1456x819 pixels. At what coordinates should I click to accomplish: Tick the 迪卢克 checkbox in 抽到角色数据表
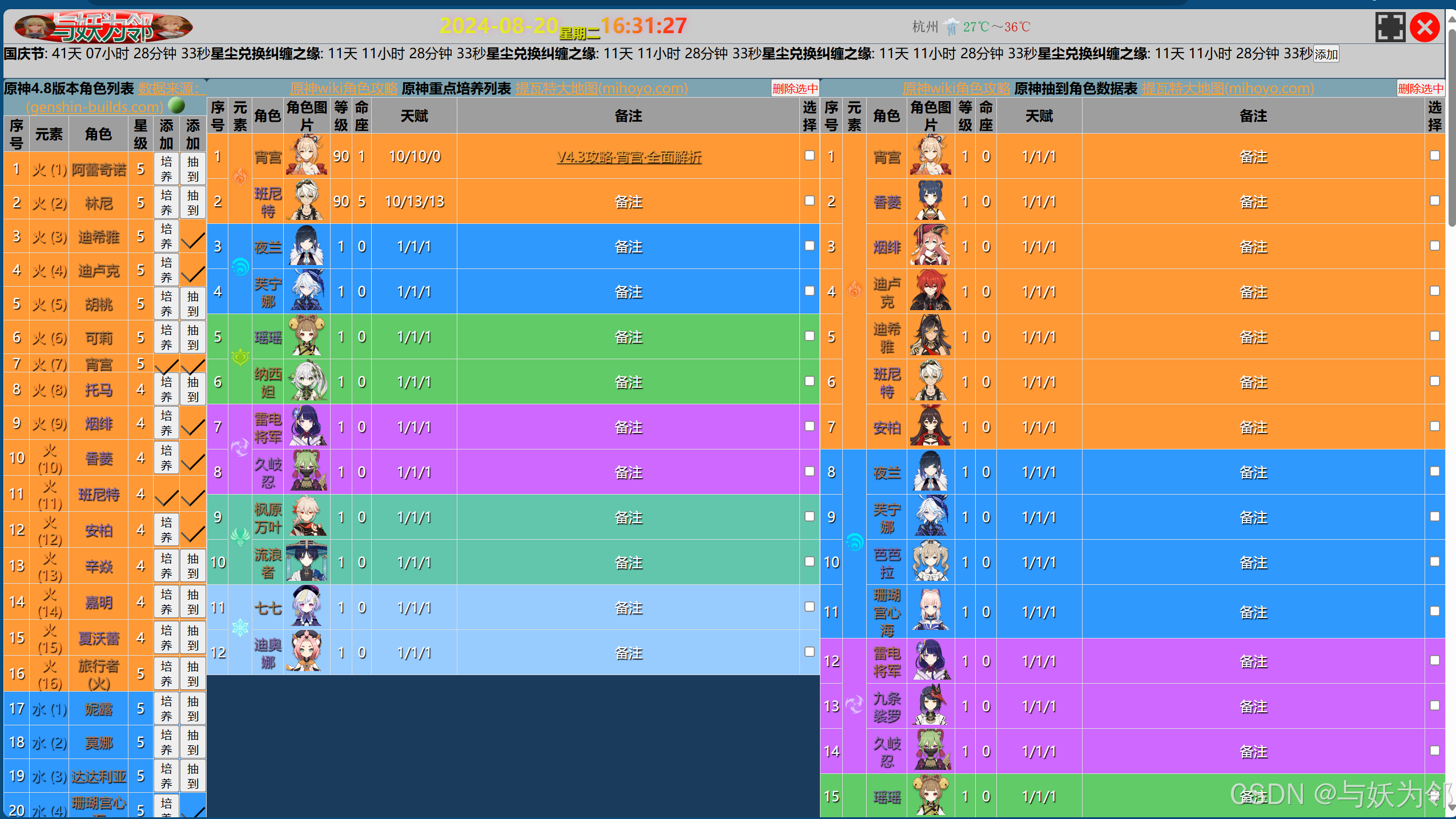(1434, 291)
